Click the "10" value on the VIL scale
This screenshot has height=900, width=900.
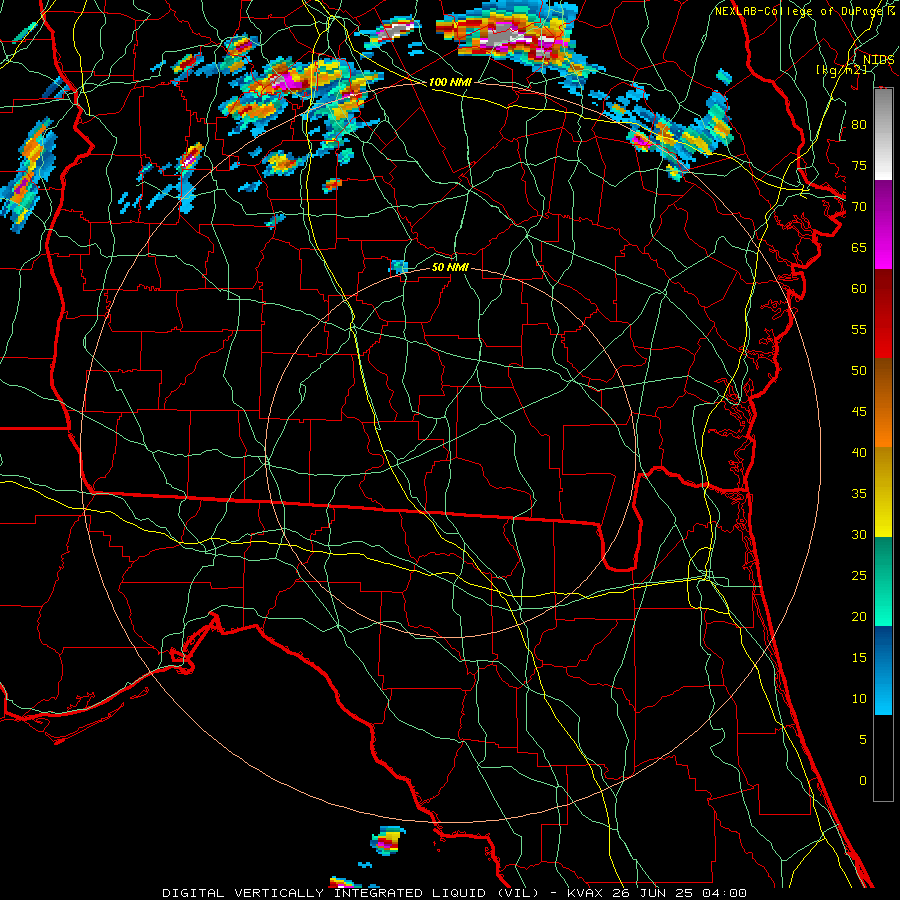(x=859, y=699)
